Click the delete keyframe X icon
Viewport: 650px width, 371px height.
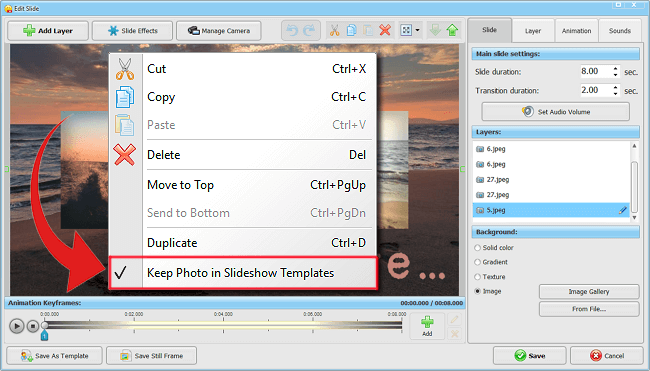point(454,333)
